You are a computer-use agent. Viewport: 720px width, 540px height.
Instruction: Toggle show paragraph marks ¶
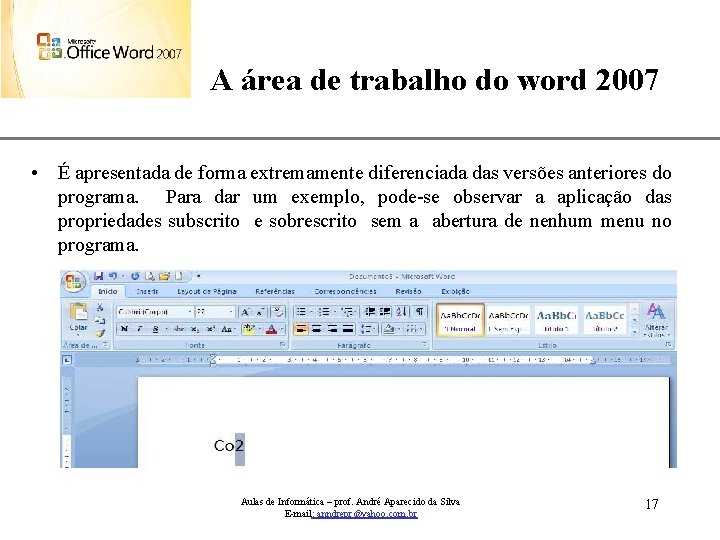coord(420,312)
